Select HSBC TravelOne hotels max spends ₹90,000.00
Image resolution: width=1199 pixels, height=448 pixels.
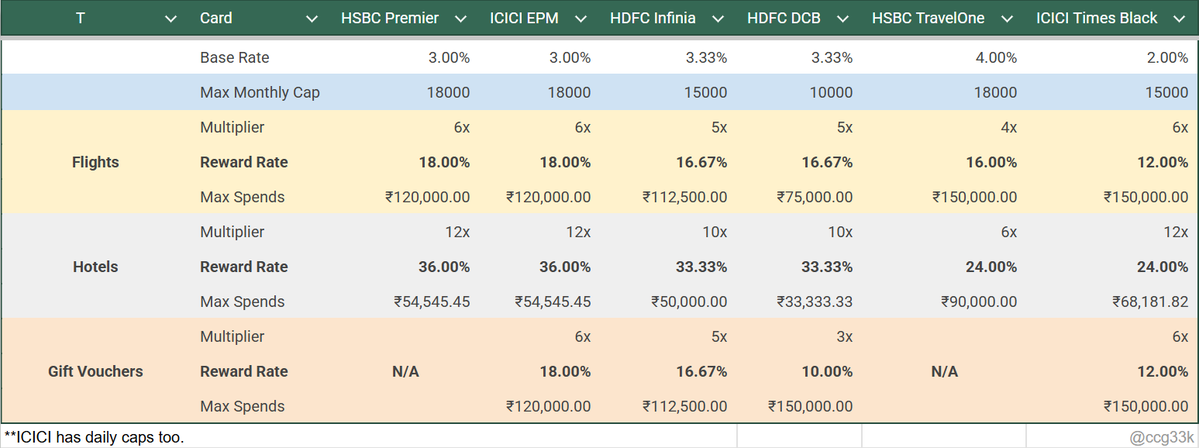[x=980, y=301]
